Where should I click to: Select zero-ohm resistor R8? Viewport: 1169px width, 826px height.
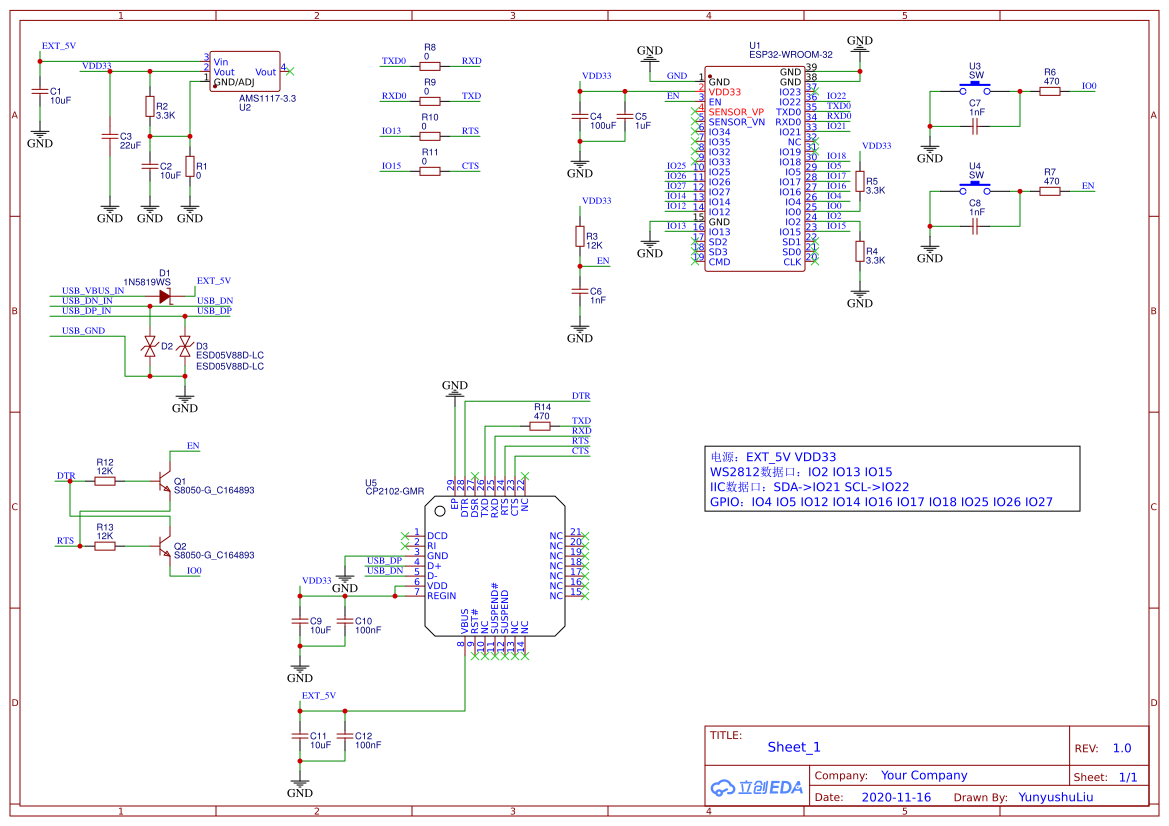430,66
